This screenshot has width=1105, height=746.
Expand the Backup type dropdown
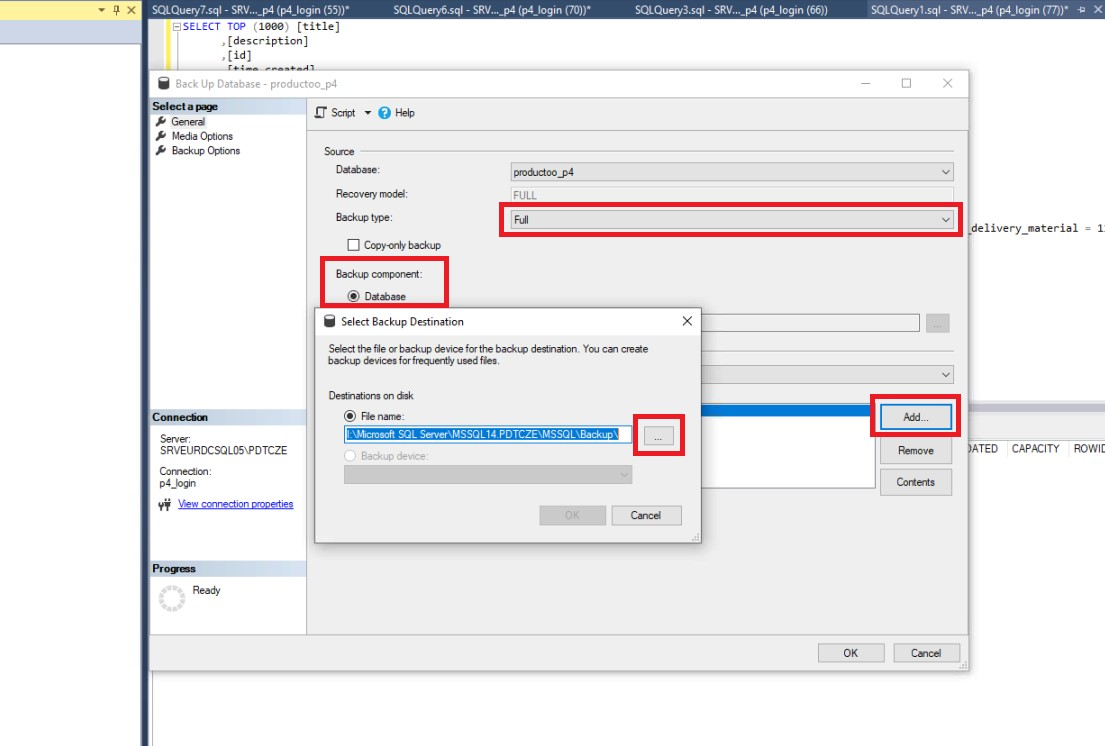[945, 219]
